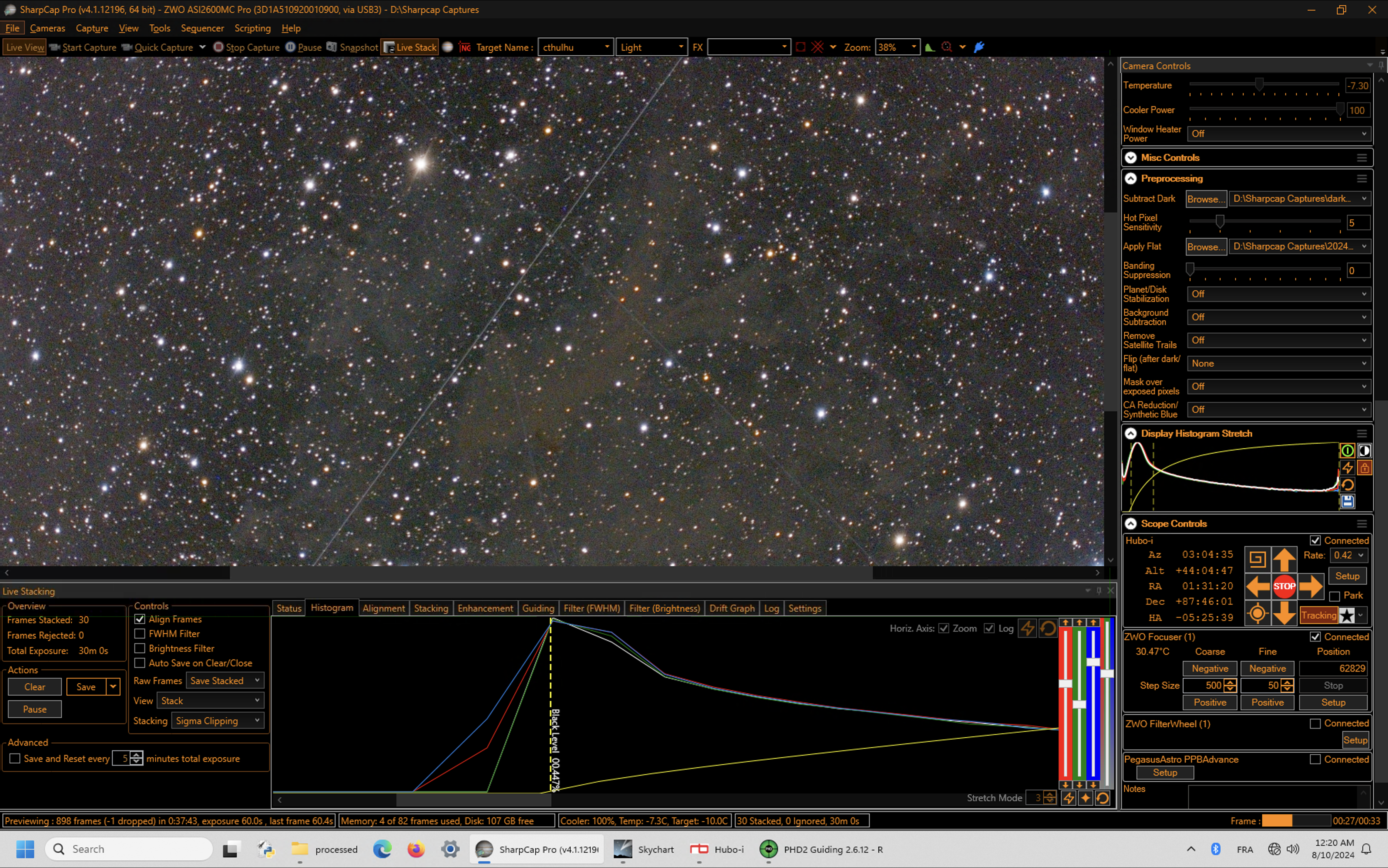The width and height of the screenshot is (1388, 868).
Task: Click the black star icon beside Tracking
Action: pos(1347,616)
